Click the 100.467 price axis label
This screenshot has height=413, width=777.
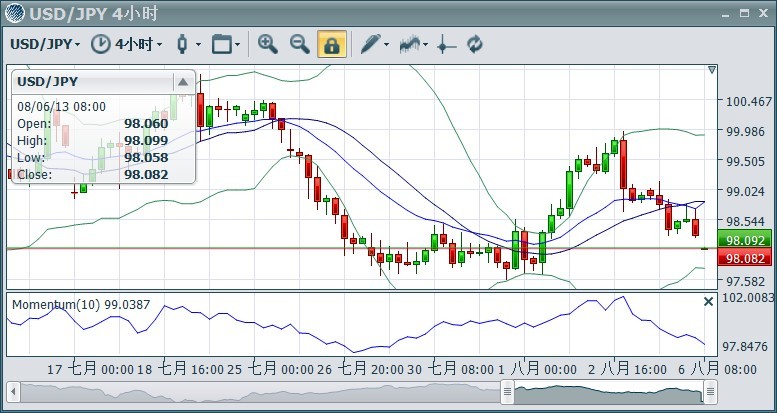click(748, 102)
